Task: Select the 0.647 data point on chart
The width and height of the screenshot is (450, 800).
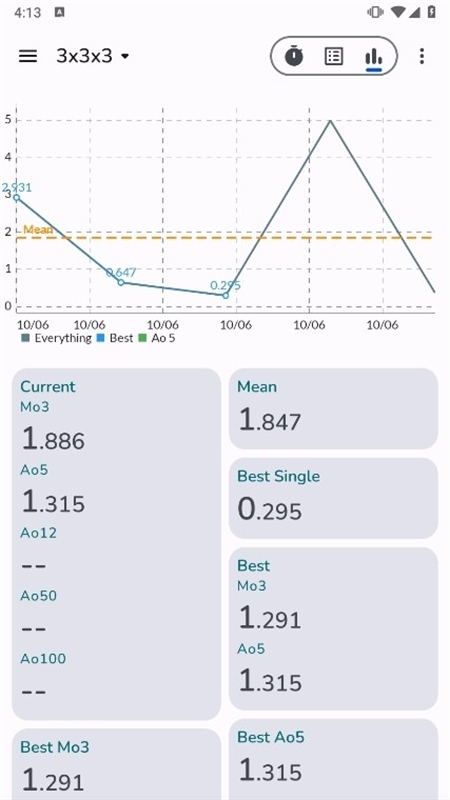Action: coord(121,282)
